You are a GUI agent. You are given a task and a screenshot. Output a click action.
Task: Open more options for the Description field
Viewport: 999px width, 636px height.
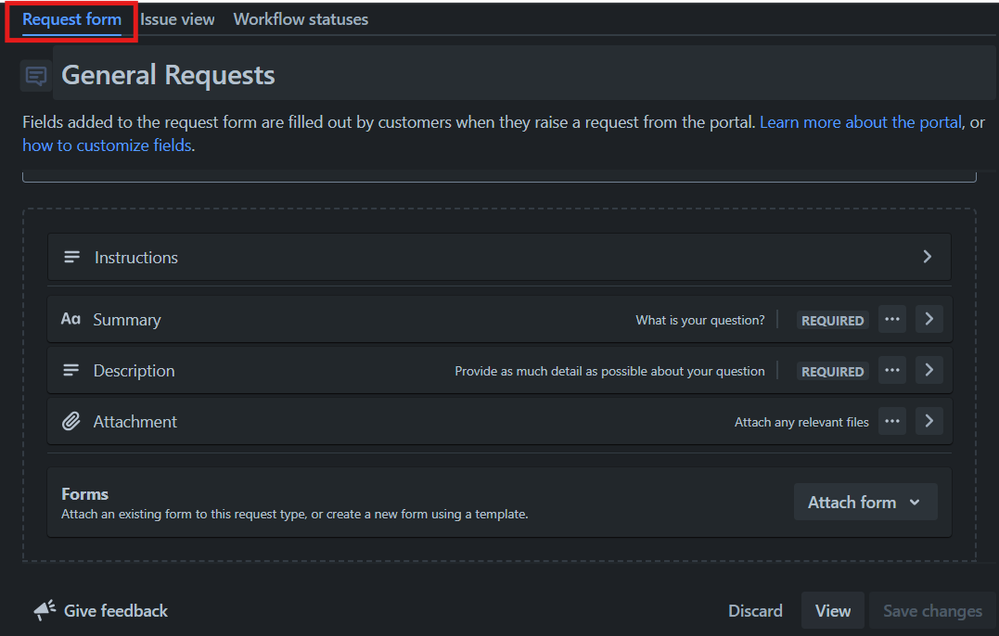click(892, 370)
